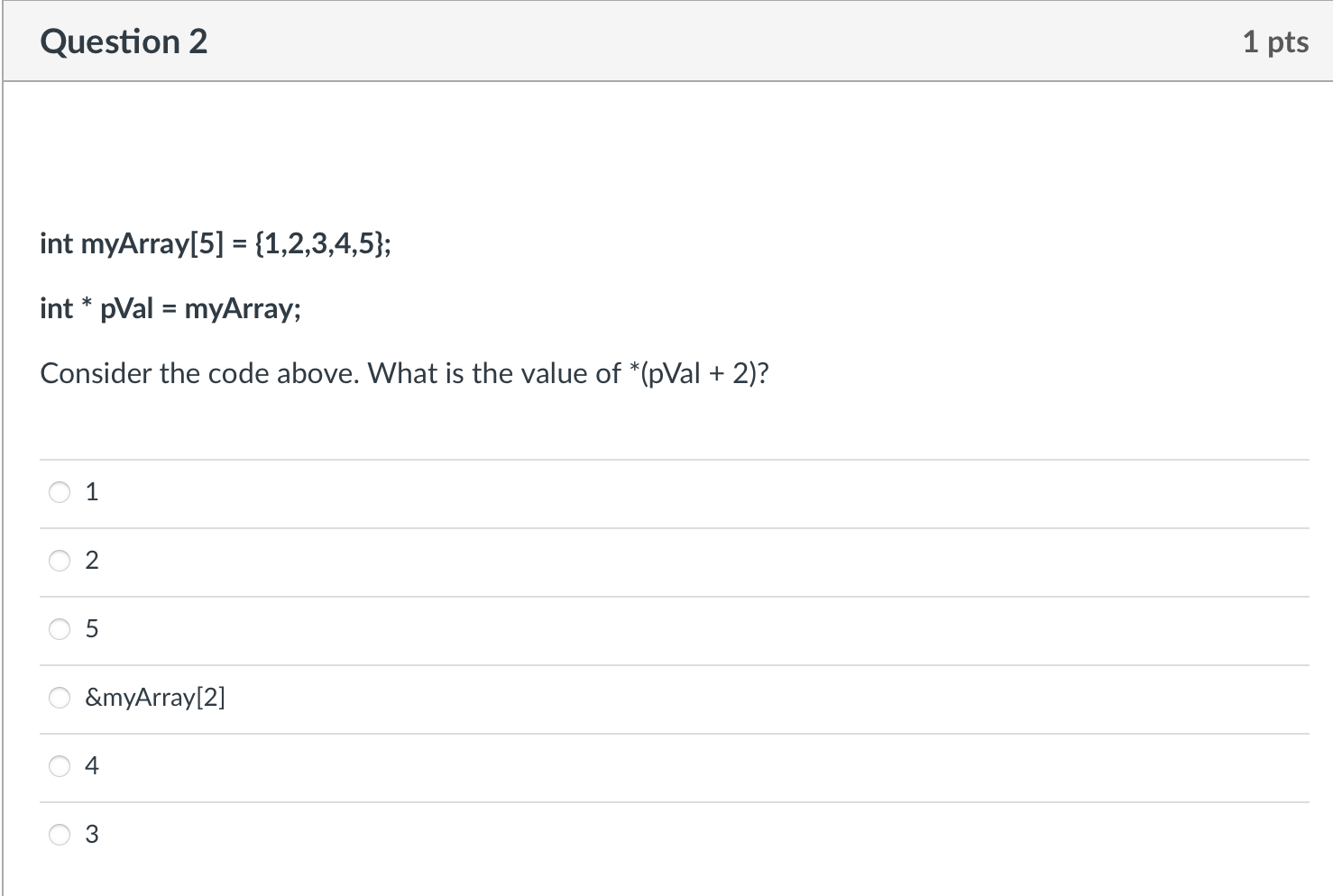1333x896 pixels.
Task: Pick the &myArray[2] radio button
Action: pyautogui.click(x=60, y=698)
